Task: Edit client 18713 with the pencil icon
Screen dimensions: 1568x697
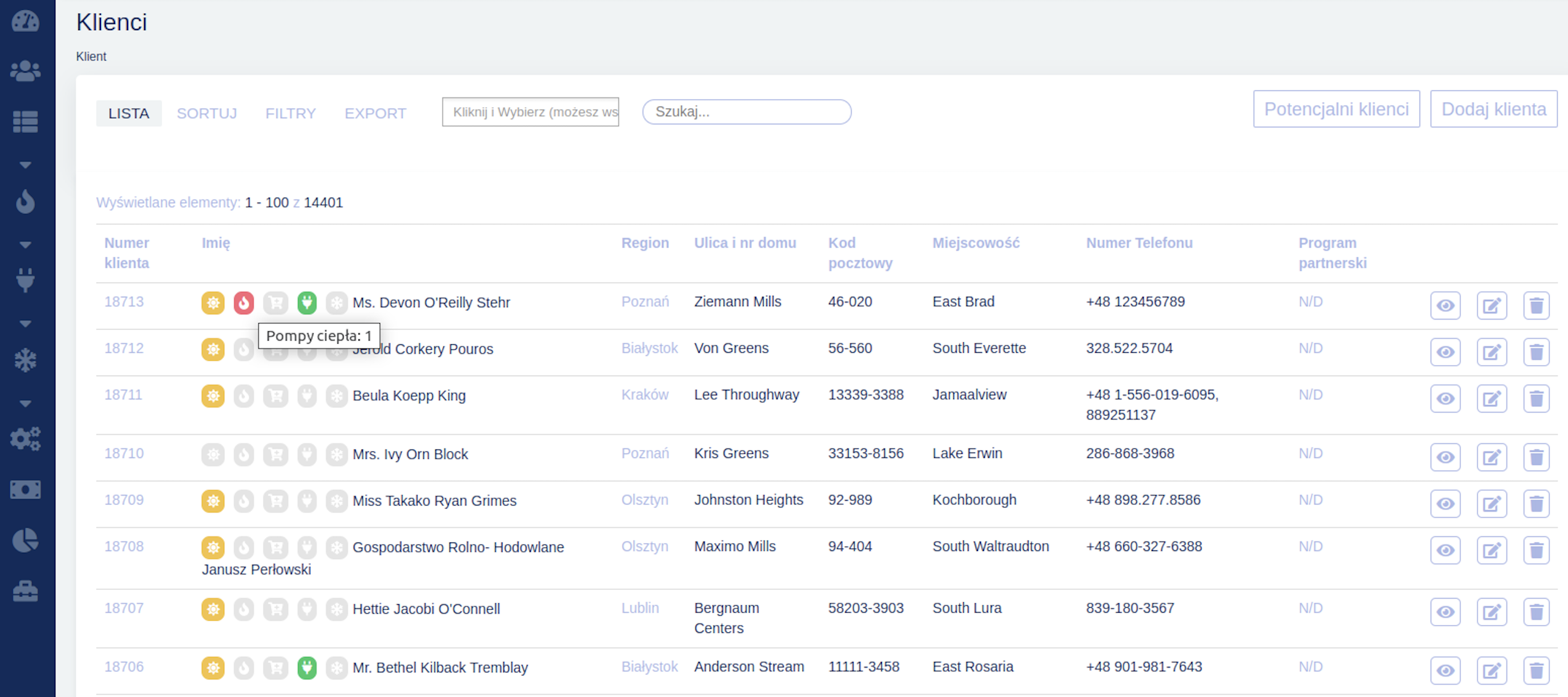Action: click(x=1492, y=305)
